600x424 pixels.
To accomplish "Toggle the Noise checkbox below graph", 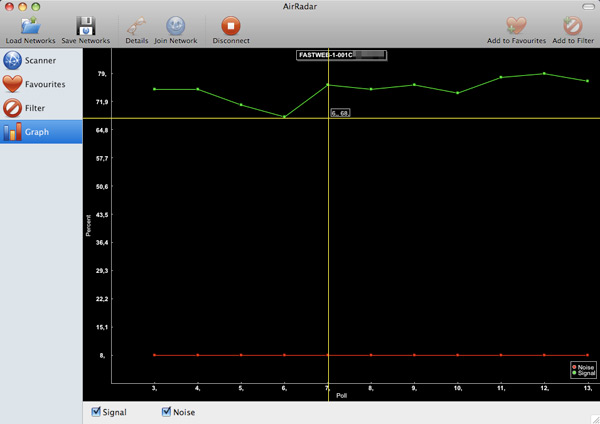I will point(167,412).
